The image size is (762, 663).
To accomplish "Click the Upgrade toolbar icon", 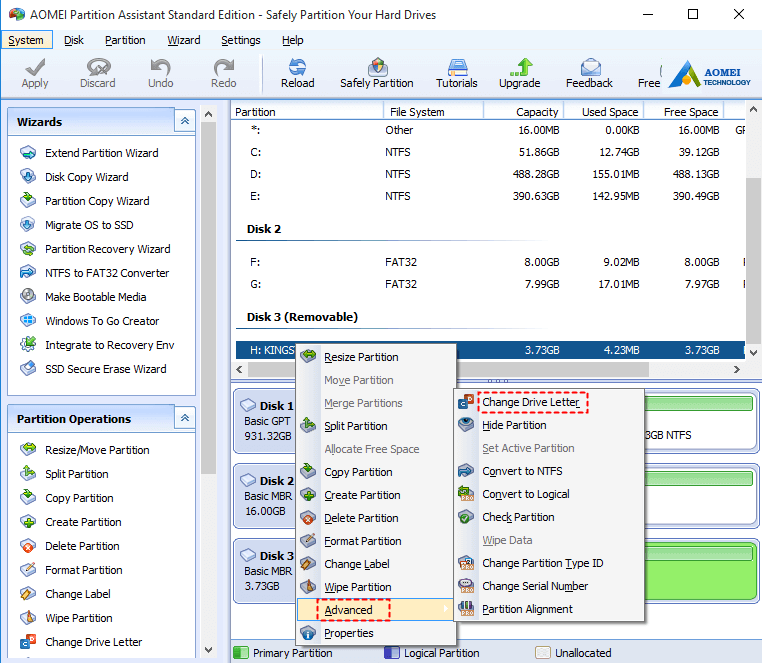I will 519,67.
